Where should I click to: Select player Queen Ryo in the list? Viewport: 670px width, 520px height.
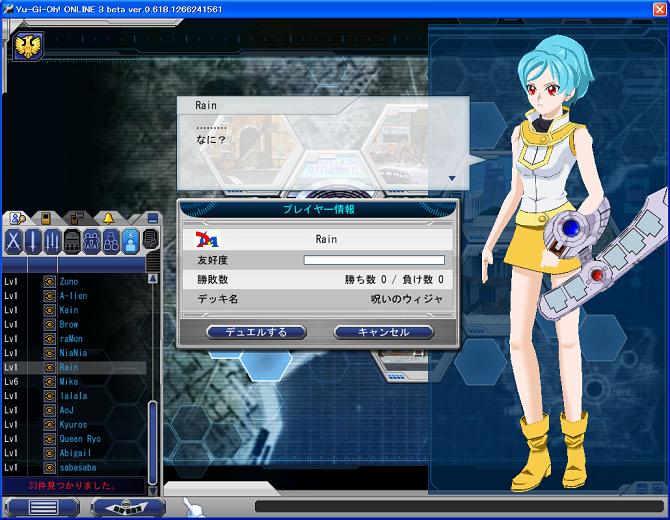(x=80, y=439)
